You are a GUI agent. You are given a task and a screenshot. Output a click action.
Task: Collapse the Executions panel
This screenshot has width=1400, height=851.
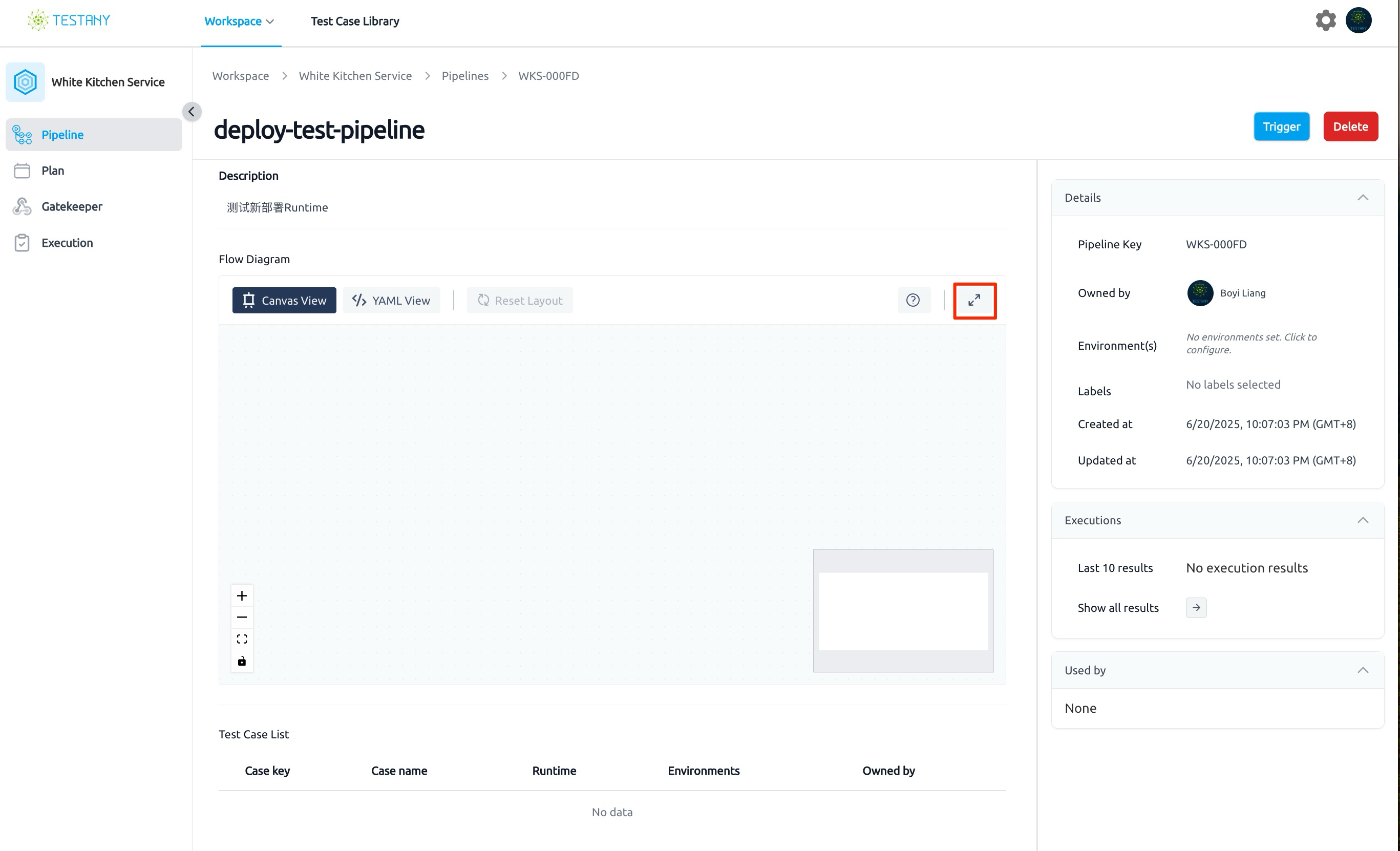[x=1363, y=520]
